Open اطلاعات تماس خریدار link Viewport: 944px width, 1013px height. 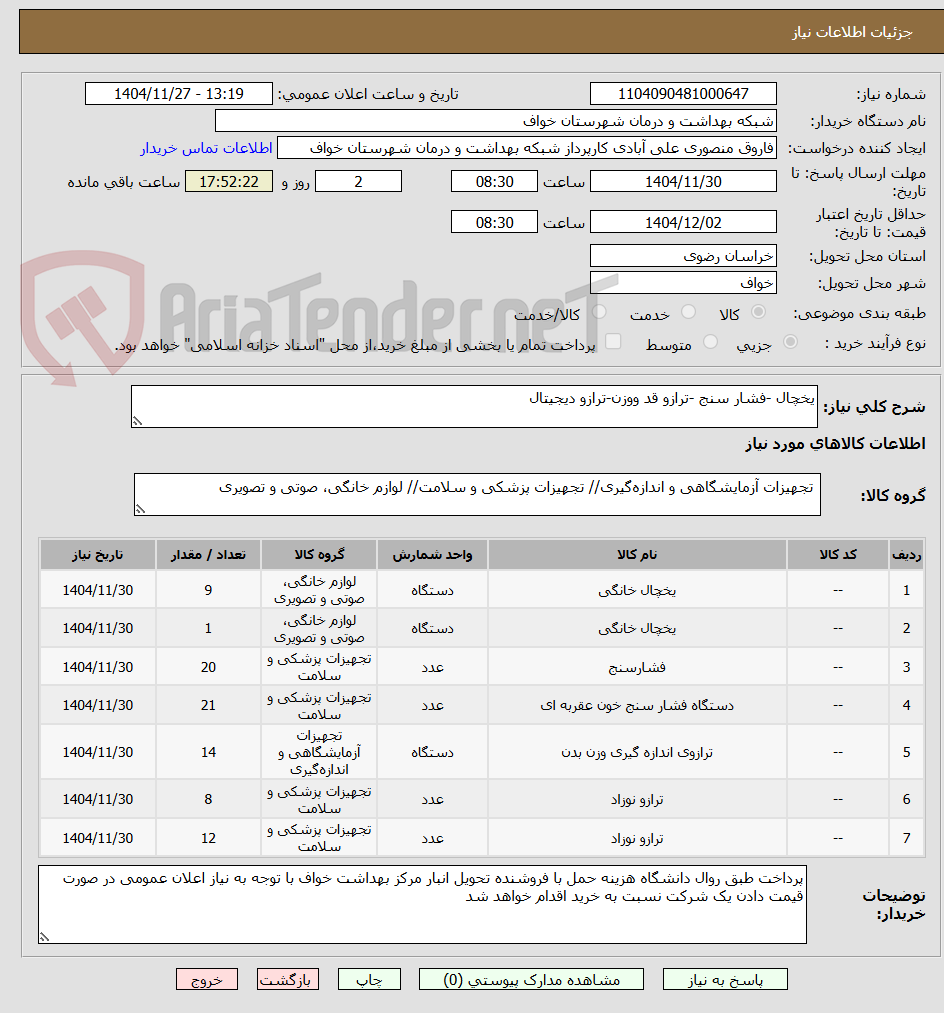click(x=206, y=148)
